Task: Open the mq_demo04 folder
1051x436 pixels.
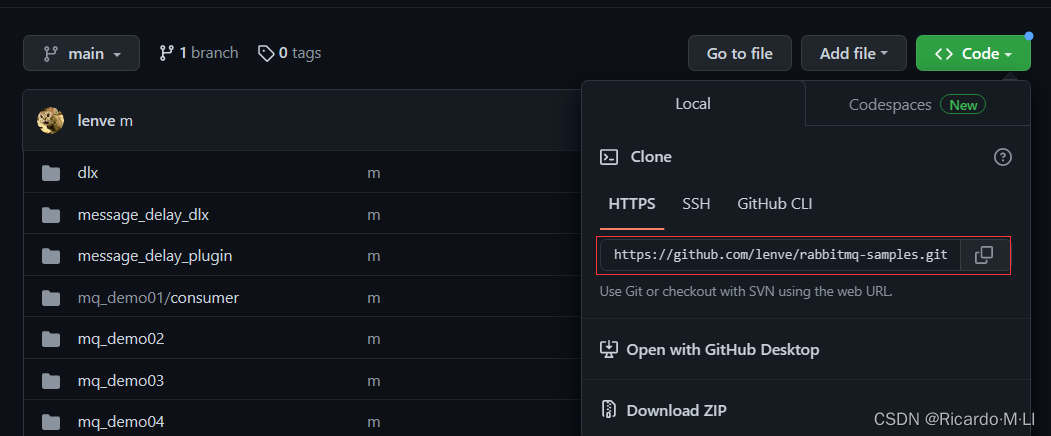Action: pos(121,422)
